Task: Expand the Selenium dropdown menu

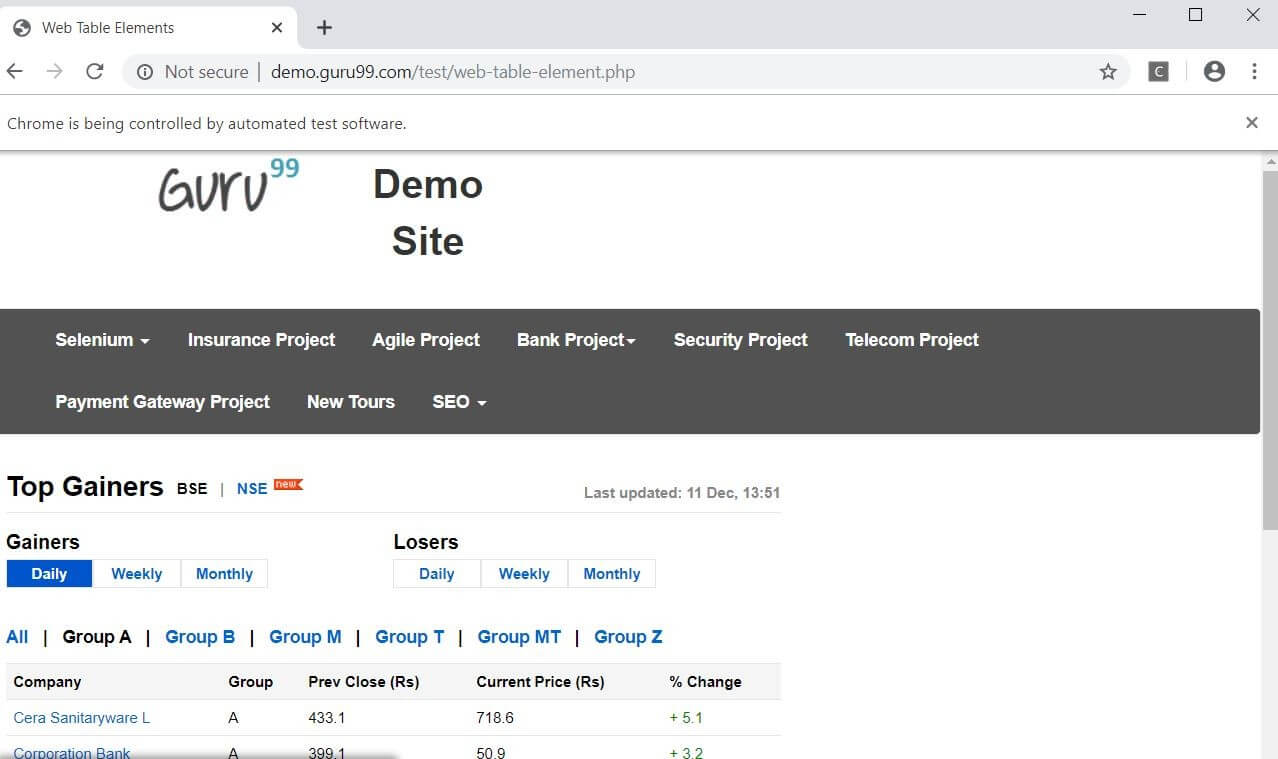Action: click(x=102, y=340)
